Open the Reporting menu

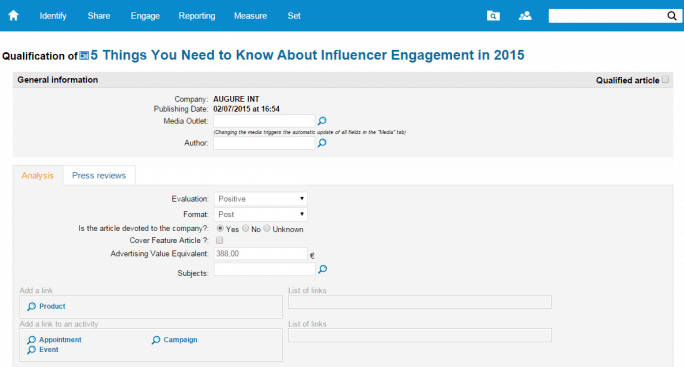click(197, 16)
